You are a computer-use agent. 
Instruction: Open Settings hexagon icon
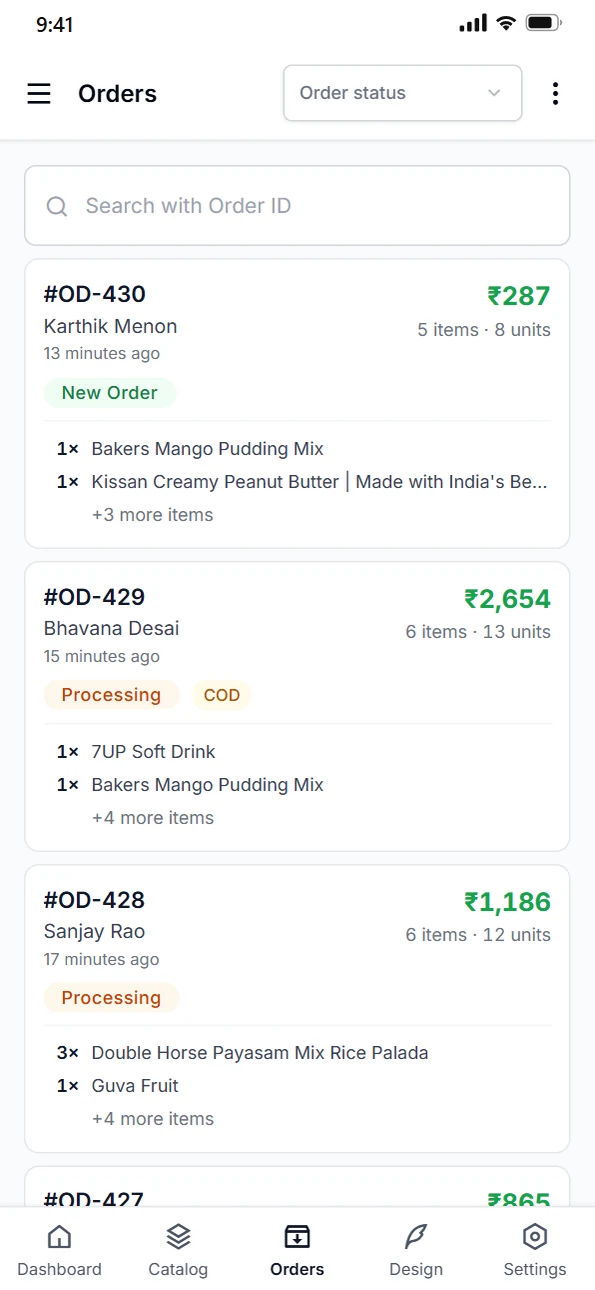pyautogui.click(x=535, y=1237)
